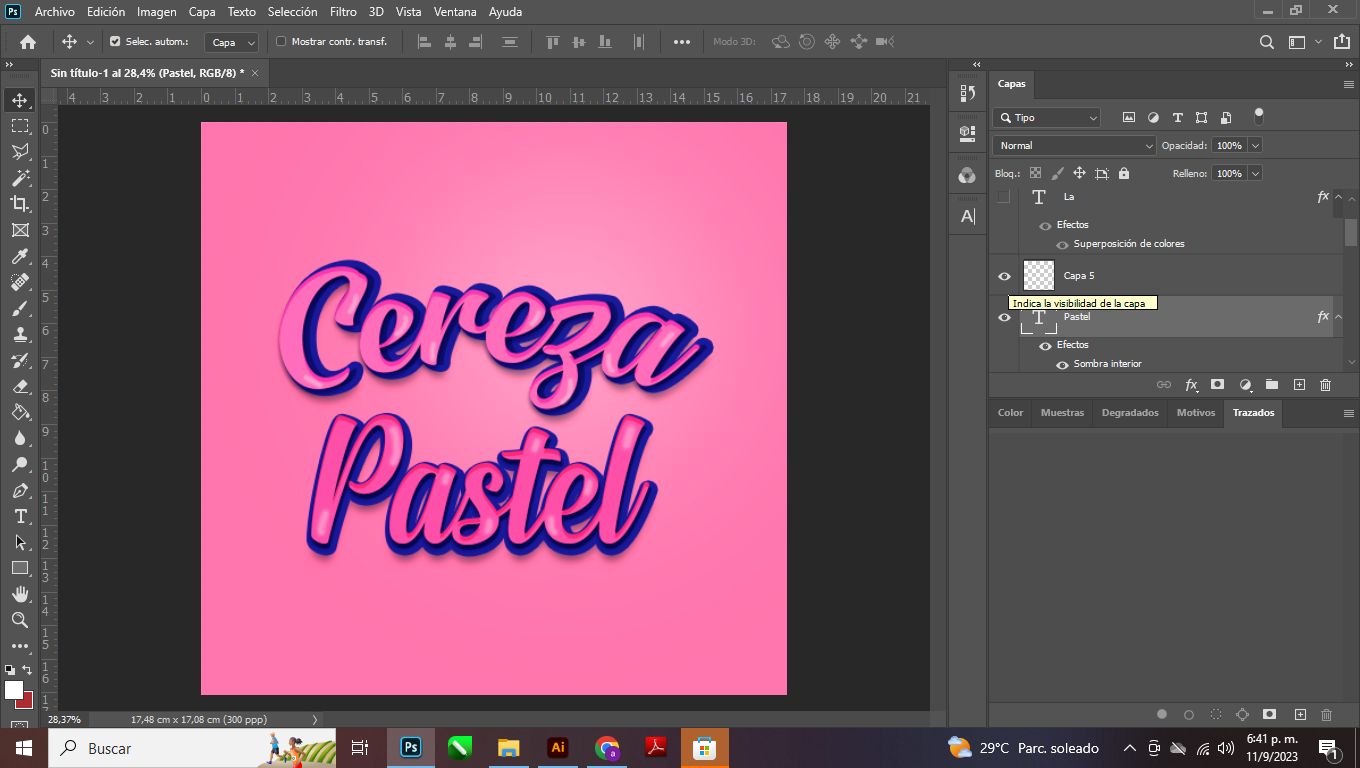Toggle Superposición de colores effect visibility
The image size is (1360, 768).
coord(1062,244)
